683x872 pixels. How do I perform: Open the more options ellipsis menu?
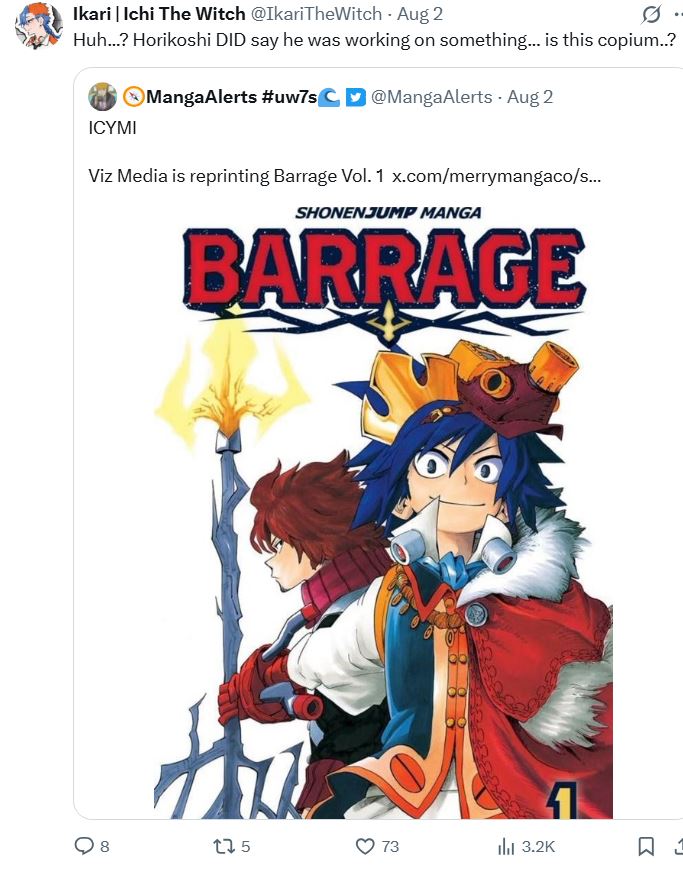click(x=677, y=14)
